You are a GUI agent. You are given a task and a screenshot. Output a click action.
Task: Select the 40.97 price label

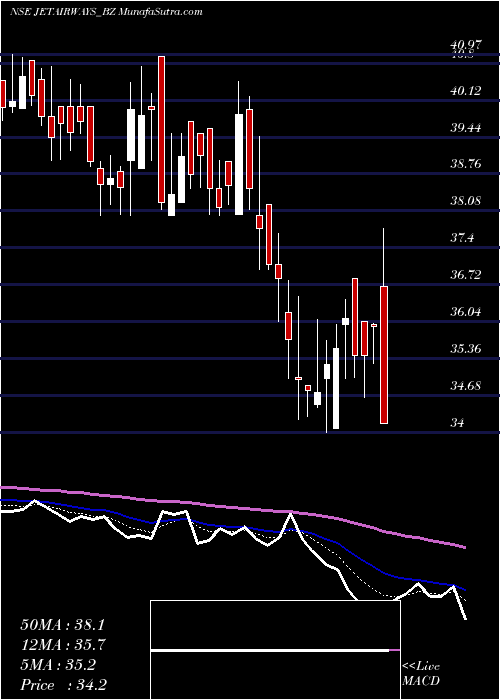pyautogui.click(x=467, y=45)
